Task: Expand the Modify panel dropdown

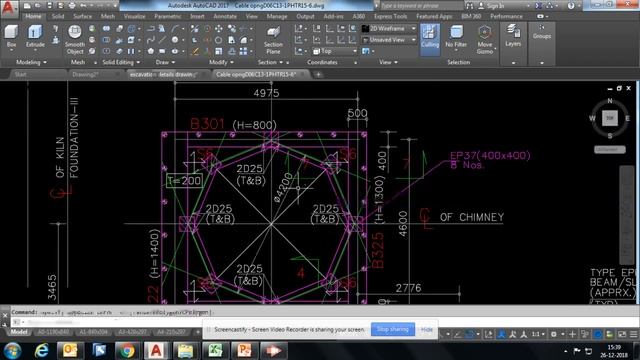Action: (221, 62)
